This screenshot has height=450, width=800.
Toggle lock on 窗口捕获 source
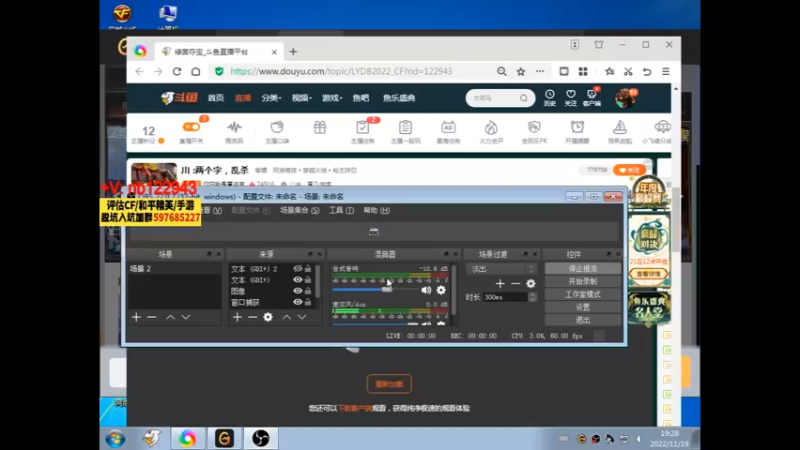pos(308,302)
